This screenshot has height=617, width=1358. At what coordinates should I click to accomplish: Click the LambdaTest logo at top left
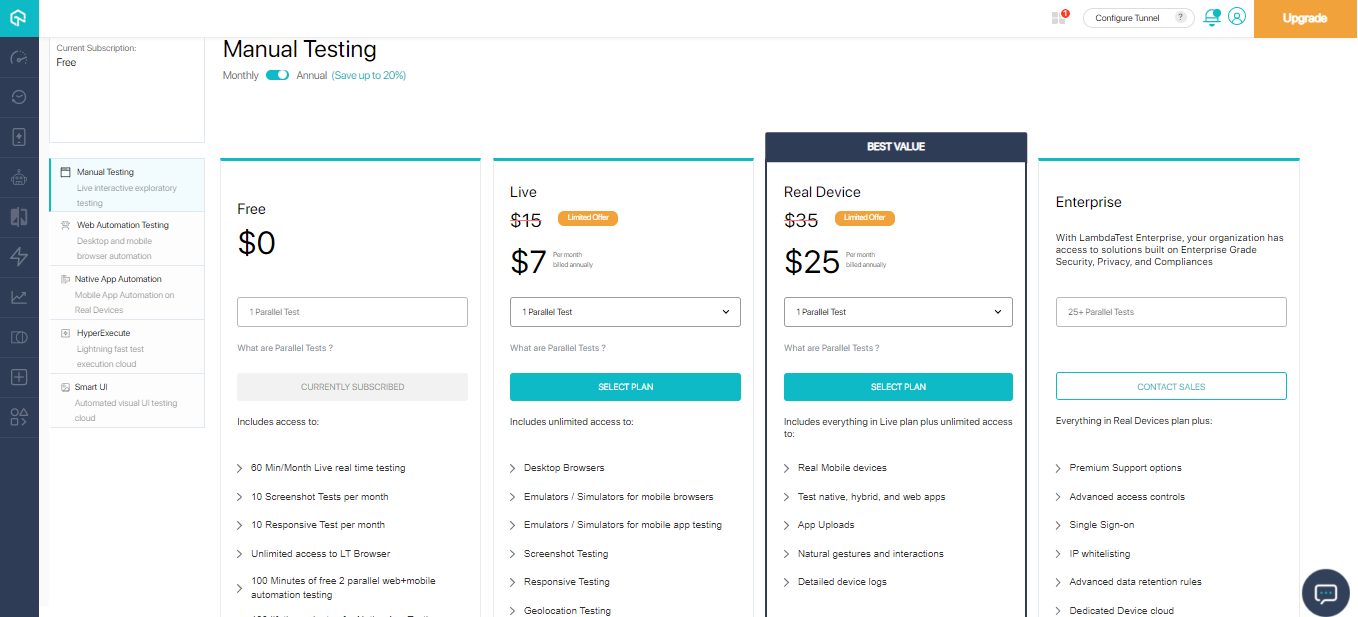19,17
